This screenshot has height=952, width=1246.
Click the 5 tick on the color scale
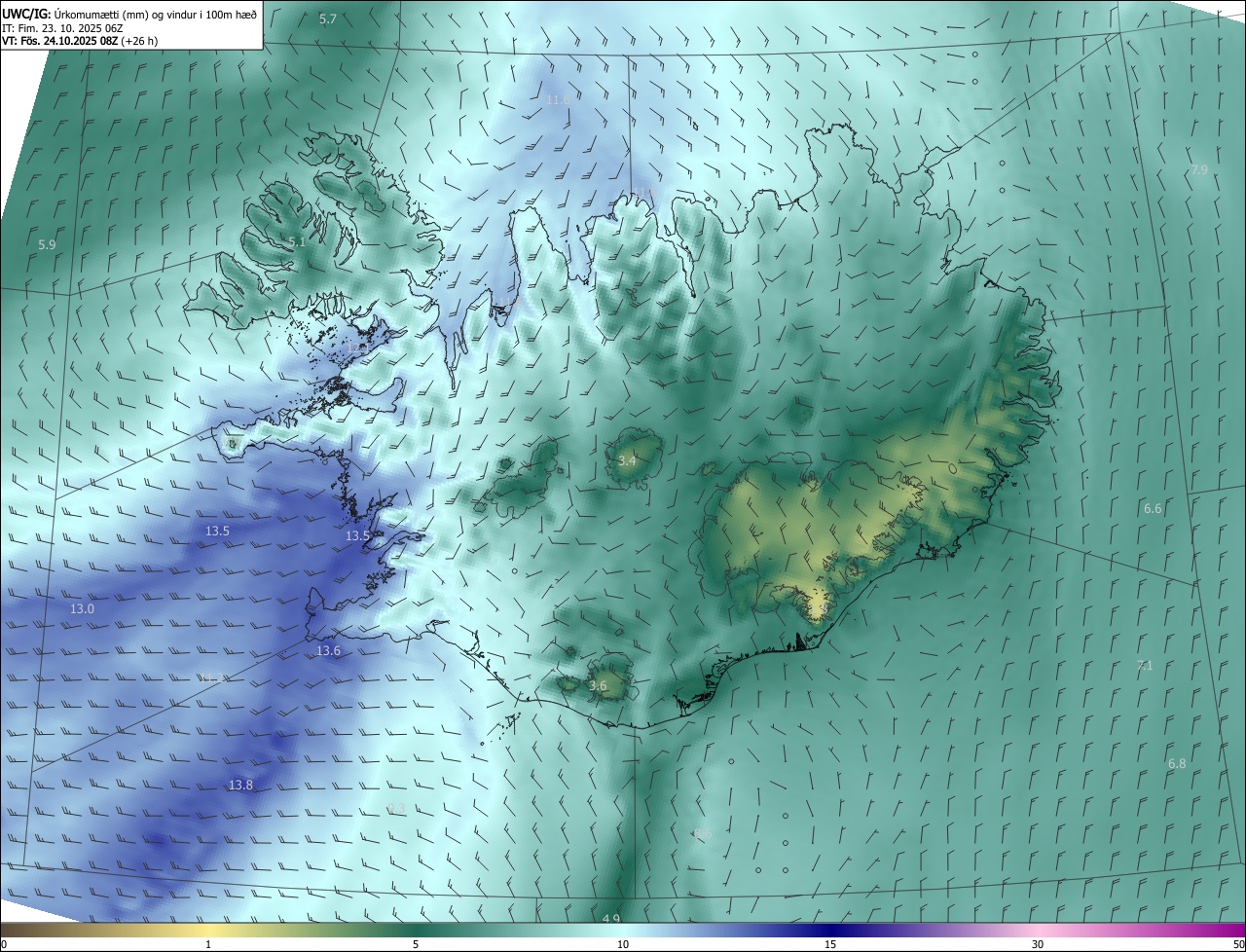(x=416, y=945)
